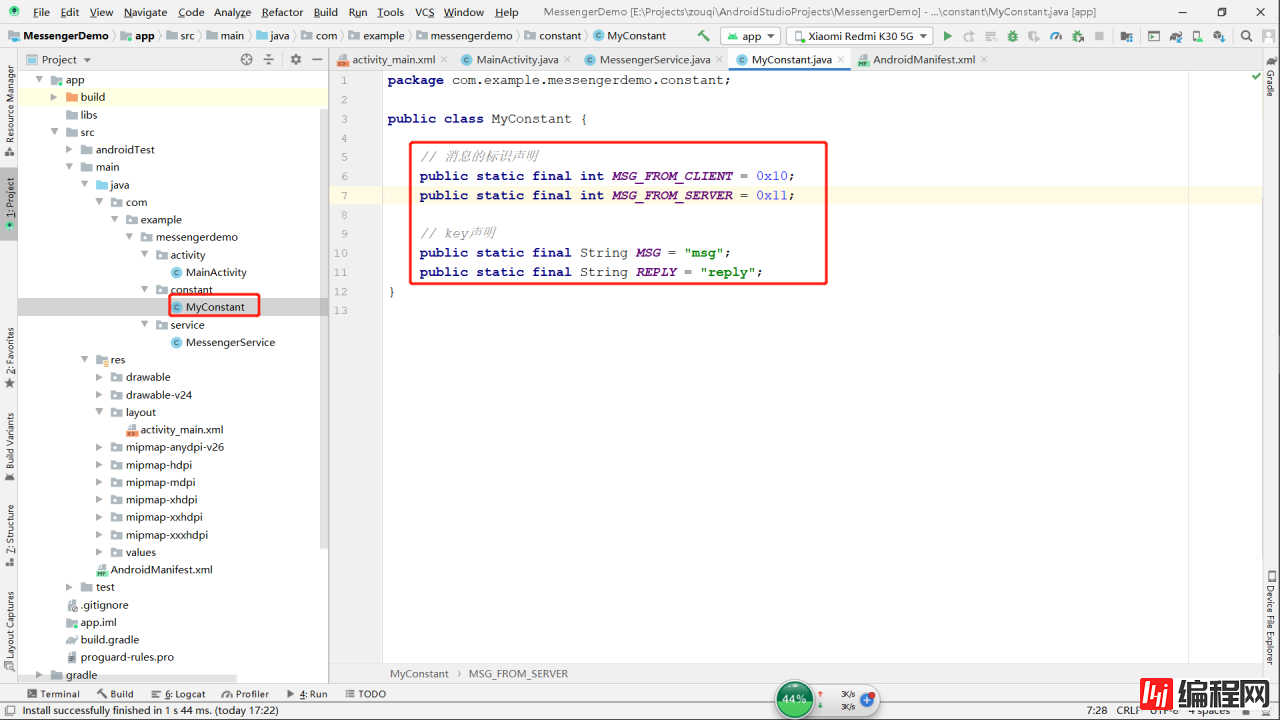The width and height of the screenshot is (1280, 720).
Task: Open the Build tool window
Action: pos(115,694)
